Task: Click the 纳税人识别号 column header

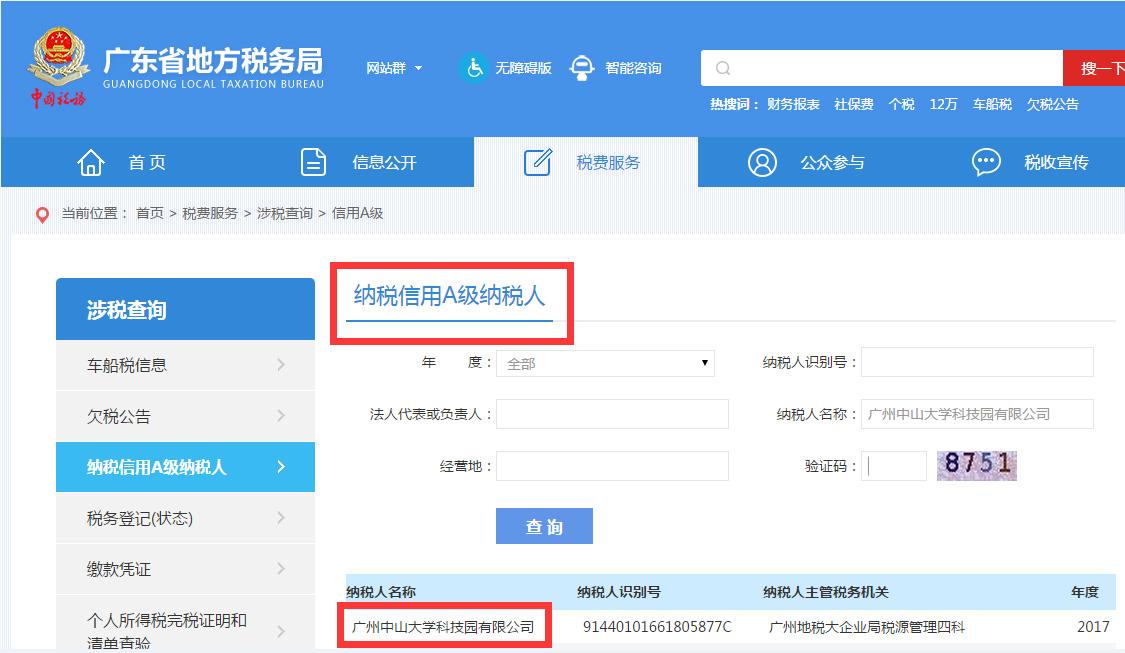Action: pyautogui.click(x=618, y=592)
